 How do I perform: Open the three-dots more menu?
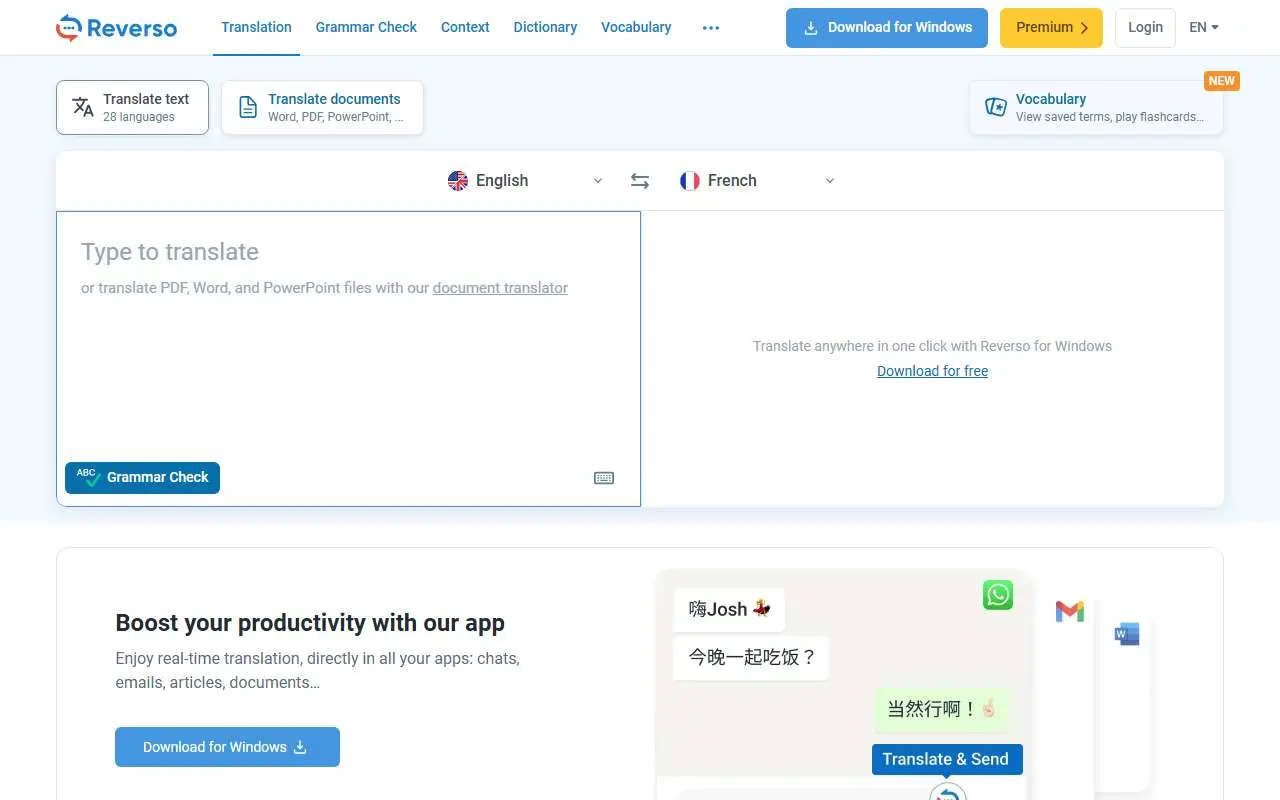[x=711, y=28]
